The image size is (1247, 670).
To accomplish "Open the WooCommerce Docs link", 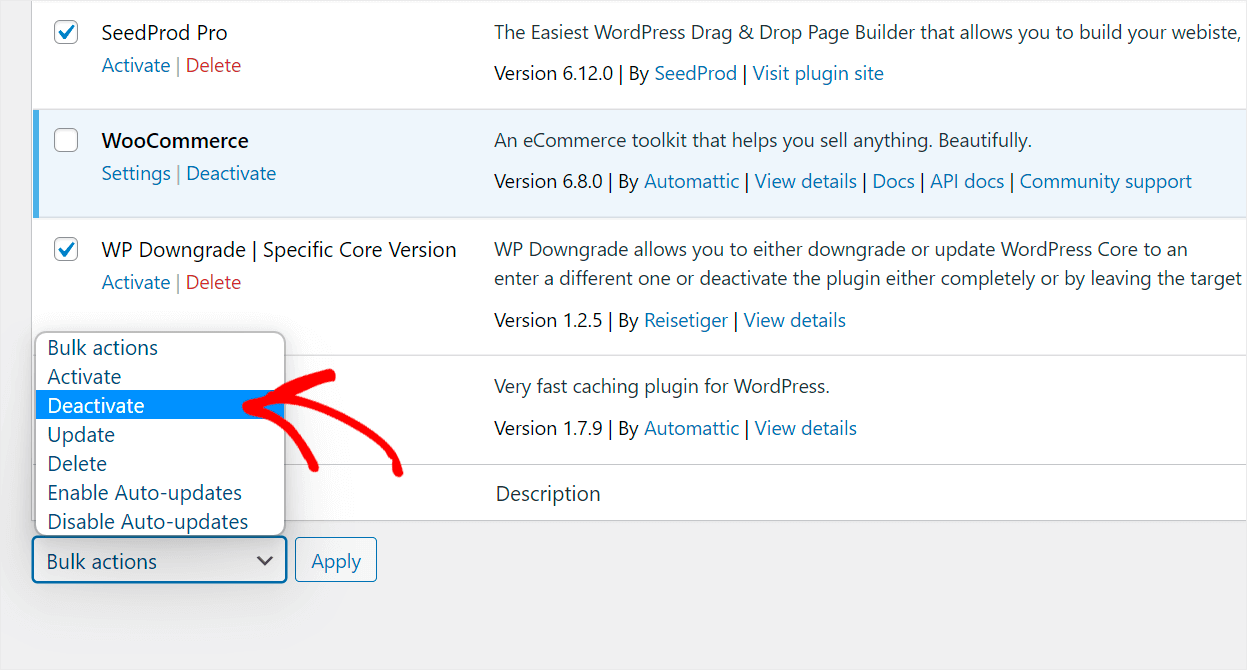I will coord(894,181).
